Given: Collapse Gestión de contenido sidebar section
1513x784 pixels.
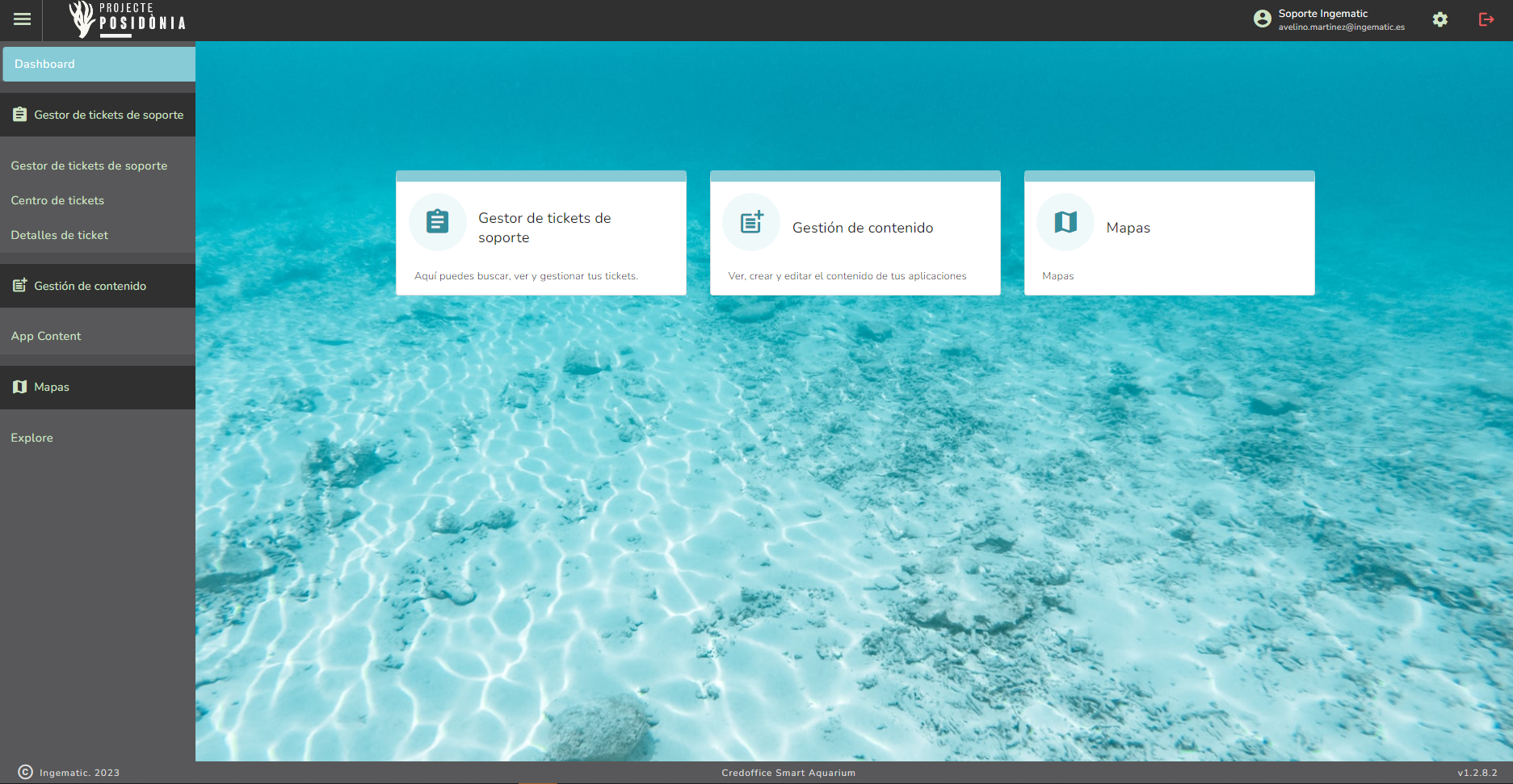Looking at the screenshot, I should coord(98,286).
